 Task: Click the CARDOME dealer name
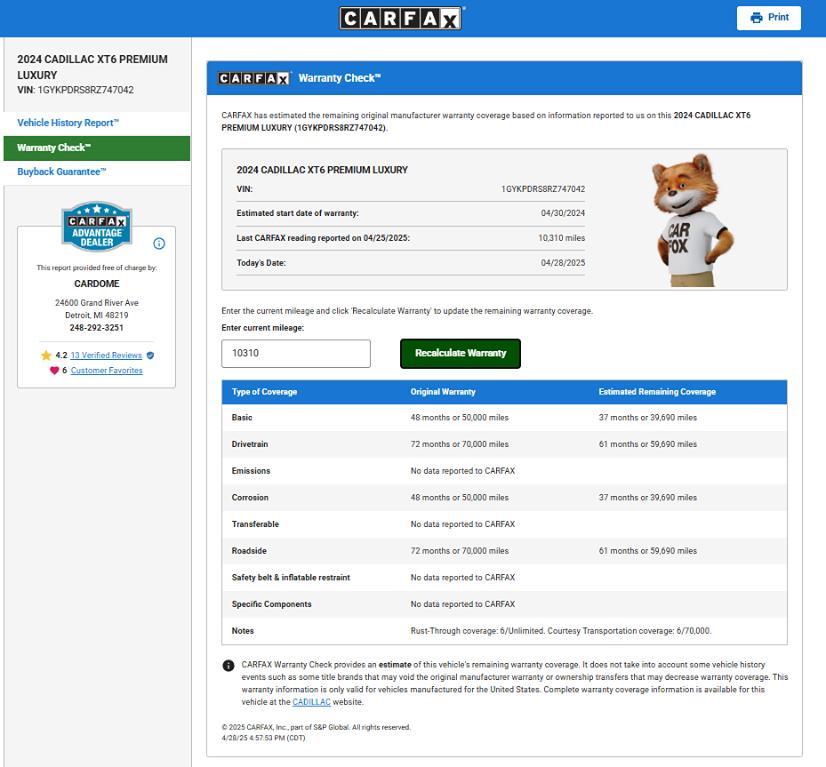[x=97, y=283]
